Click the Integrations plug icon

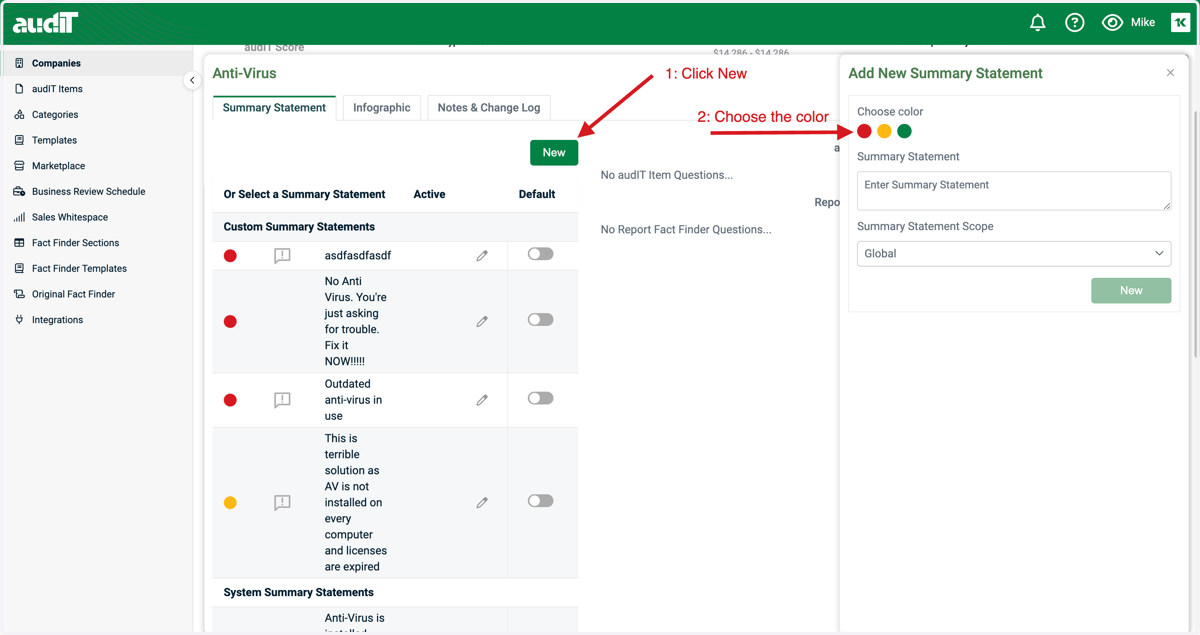point(19,320)
